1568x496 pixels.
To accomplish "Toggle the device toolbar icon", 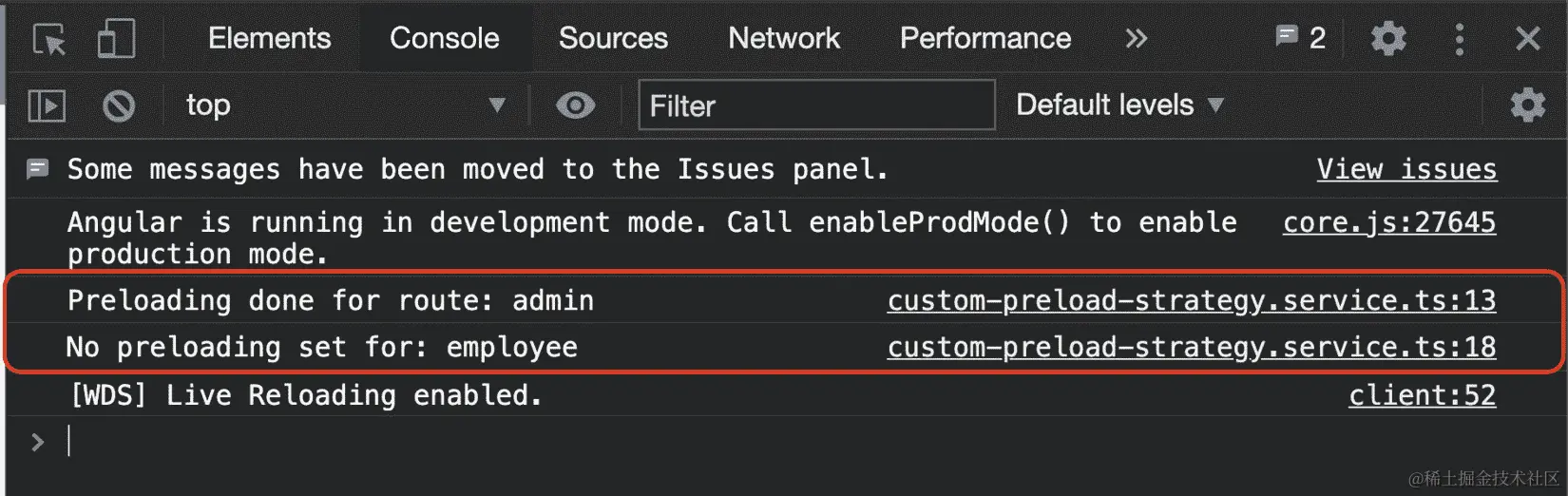I will click(x=116, y=39).
